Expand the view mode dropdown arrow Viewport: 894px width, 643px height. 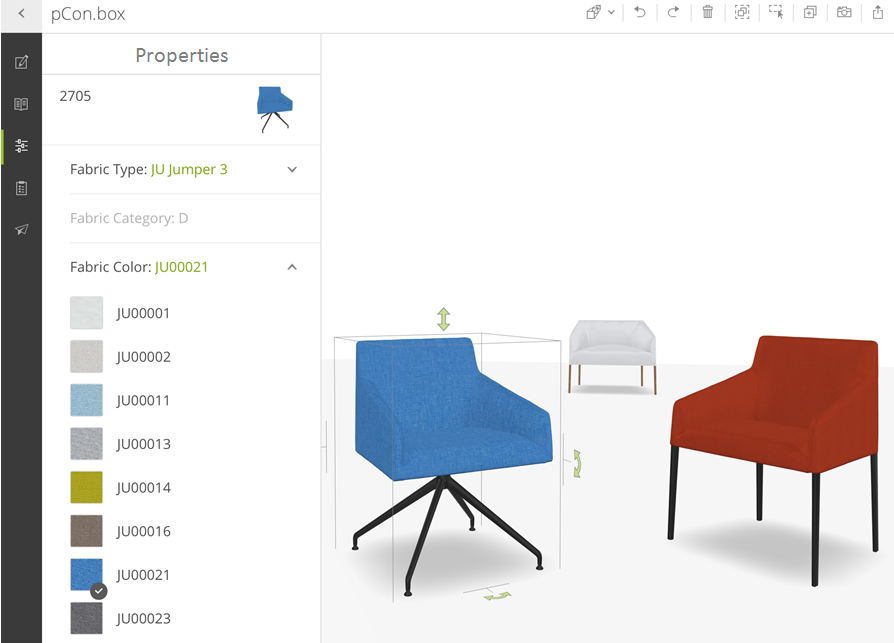611,12
